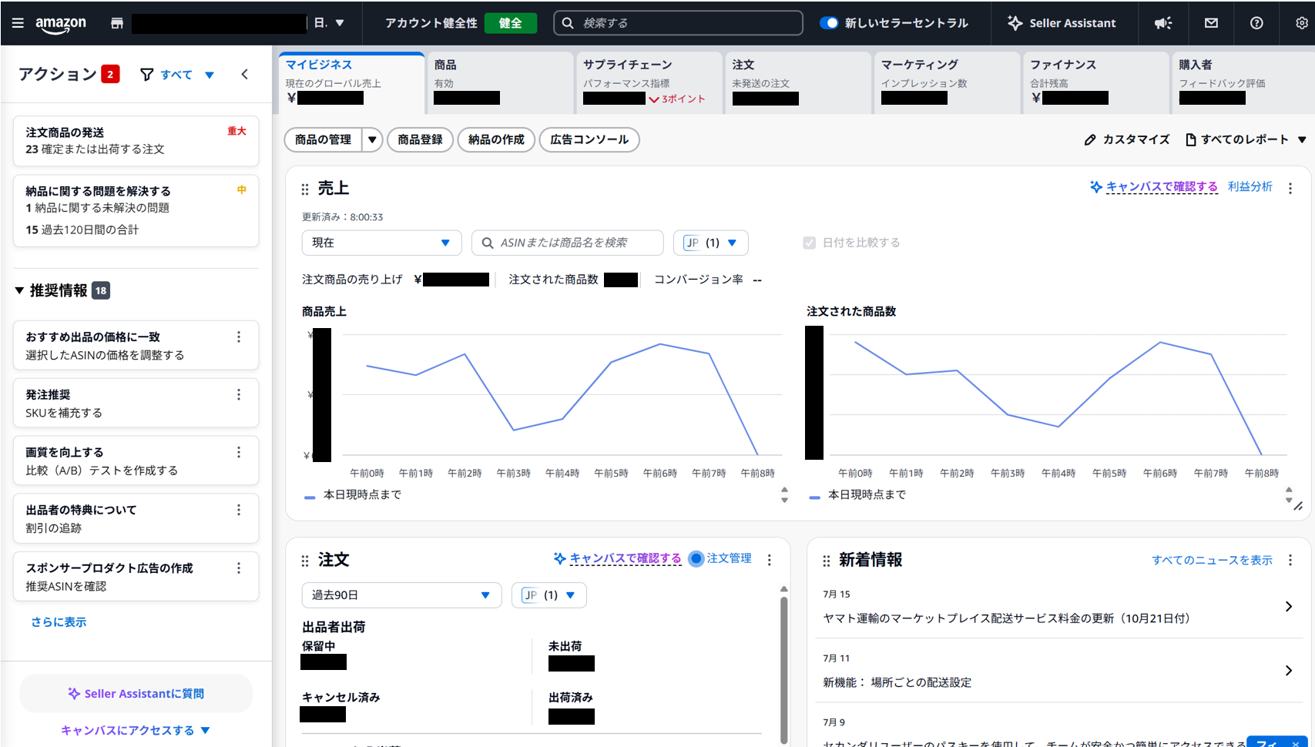Switch to the 注文 tab

(x=797, y=81)
